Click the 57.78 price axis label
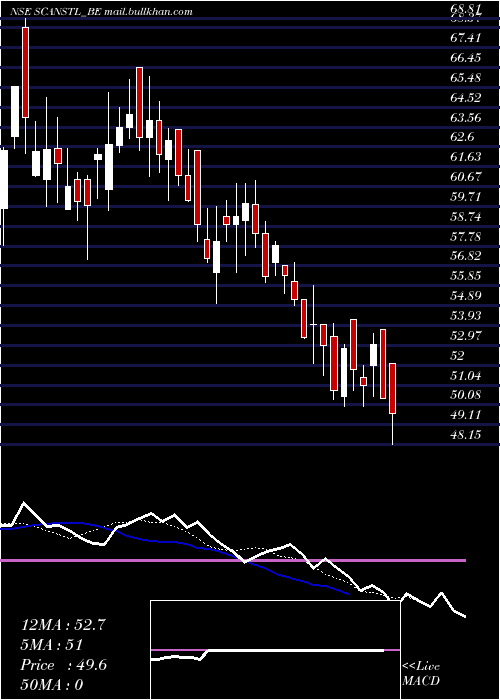Image resolution: width=500 pixels, height=700 pixels. 466,236
